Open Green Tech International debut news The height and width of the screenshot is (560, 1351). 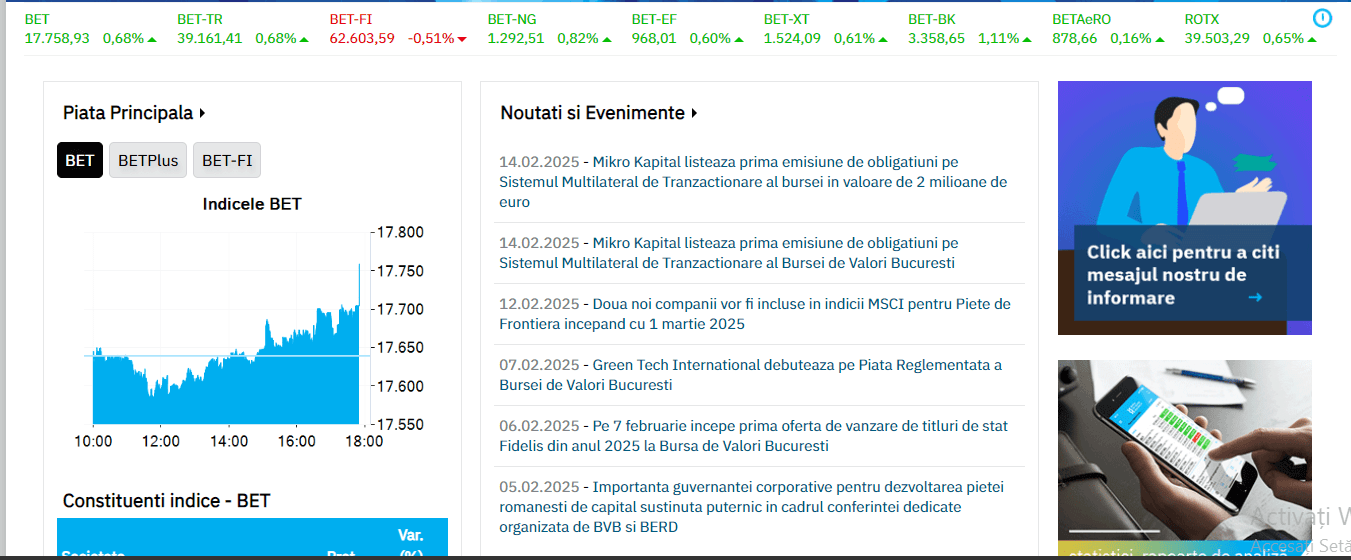point(750,375)
